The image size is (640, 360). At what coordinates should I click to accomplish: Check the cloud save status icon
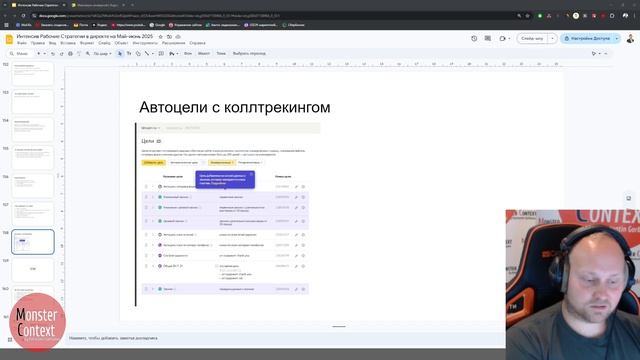click(x=178, y=37)
